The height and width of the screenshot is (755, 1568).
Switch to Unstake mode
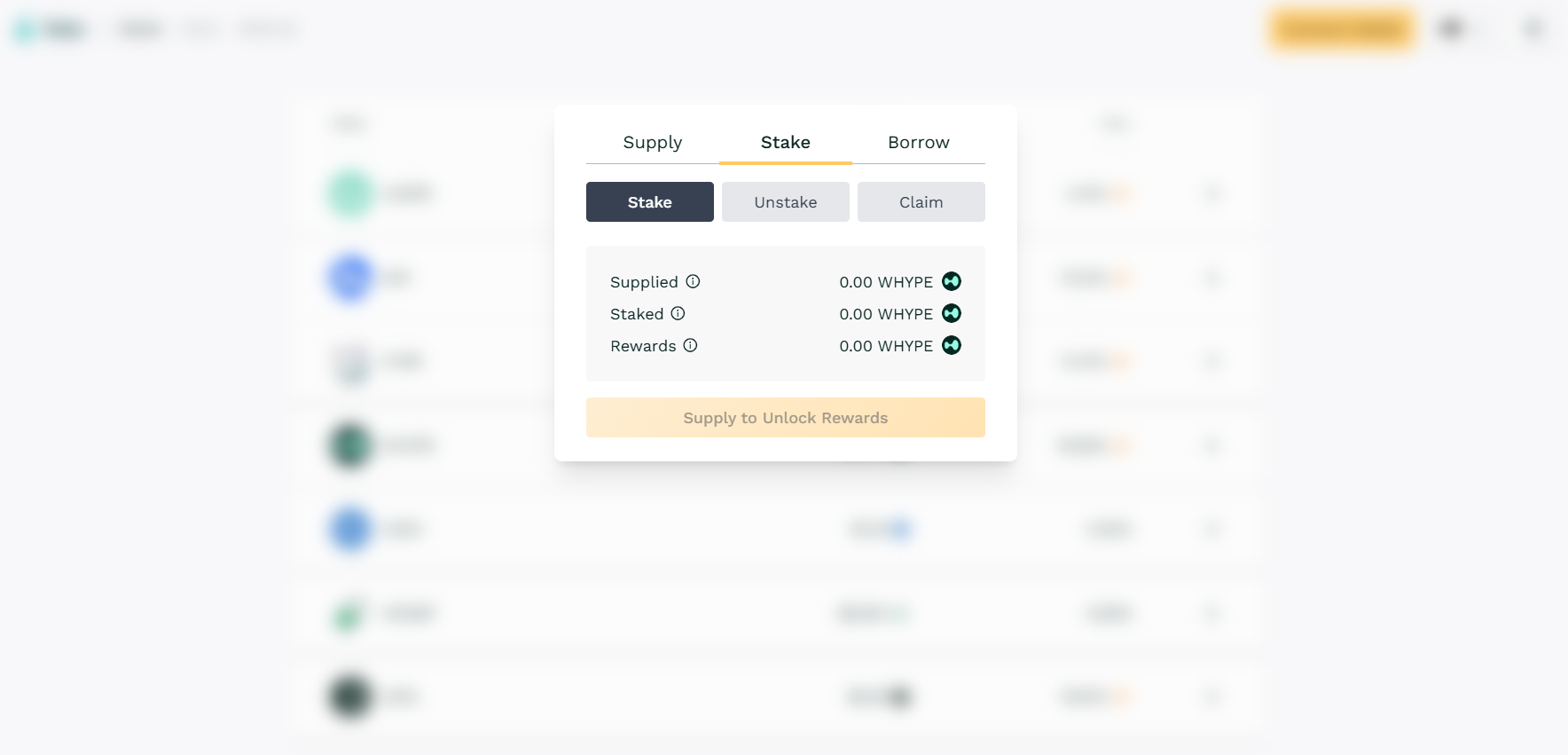(785, 202)
